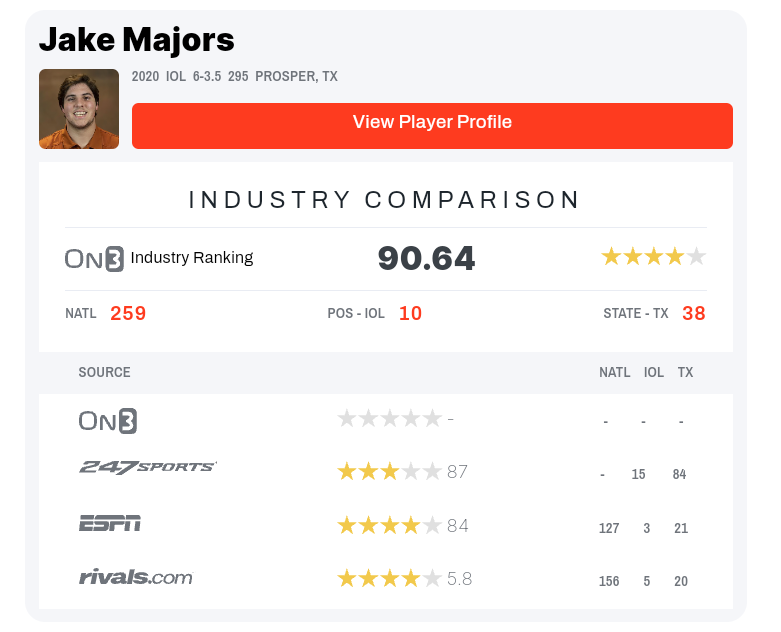Click the On3 logo beside Industry Ranking
The height and width of the screenshot is (632, 781).
tap(94, 258)
